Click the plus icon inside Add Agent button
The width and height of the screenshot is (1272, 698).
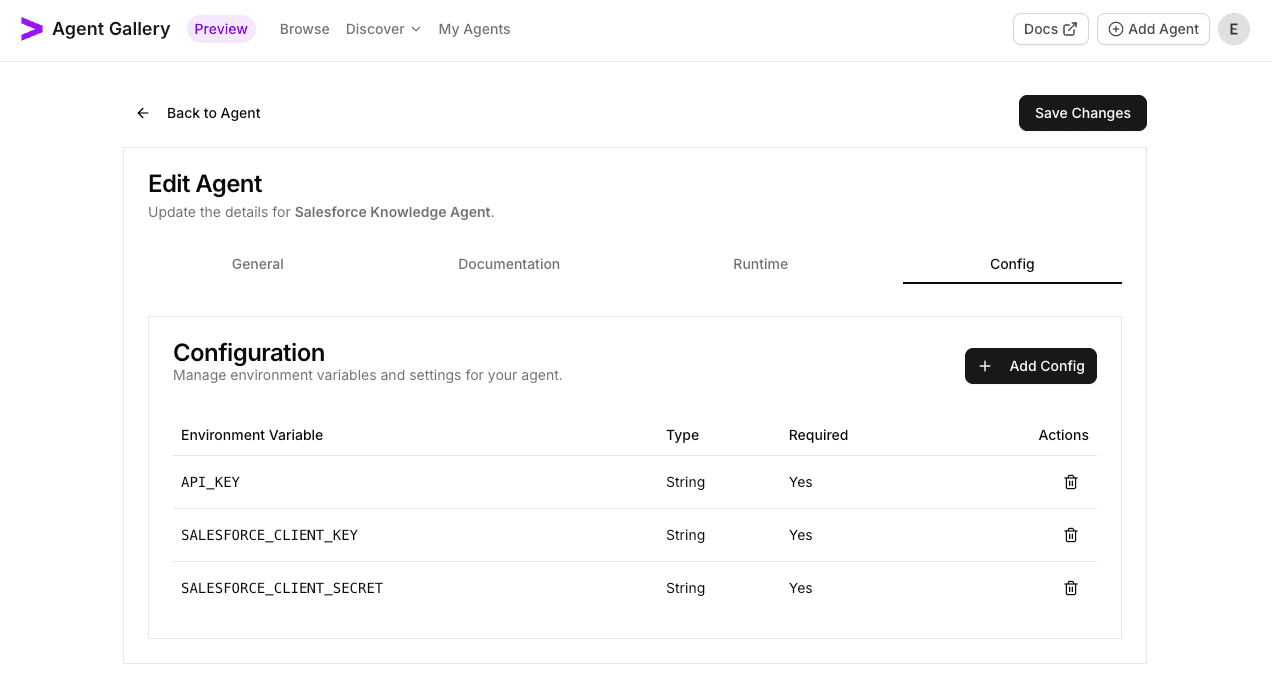1114,29
